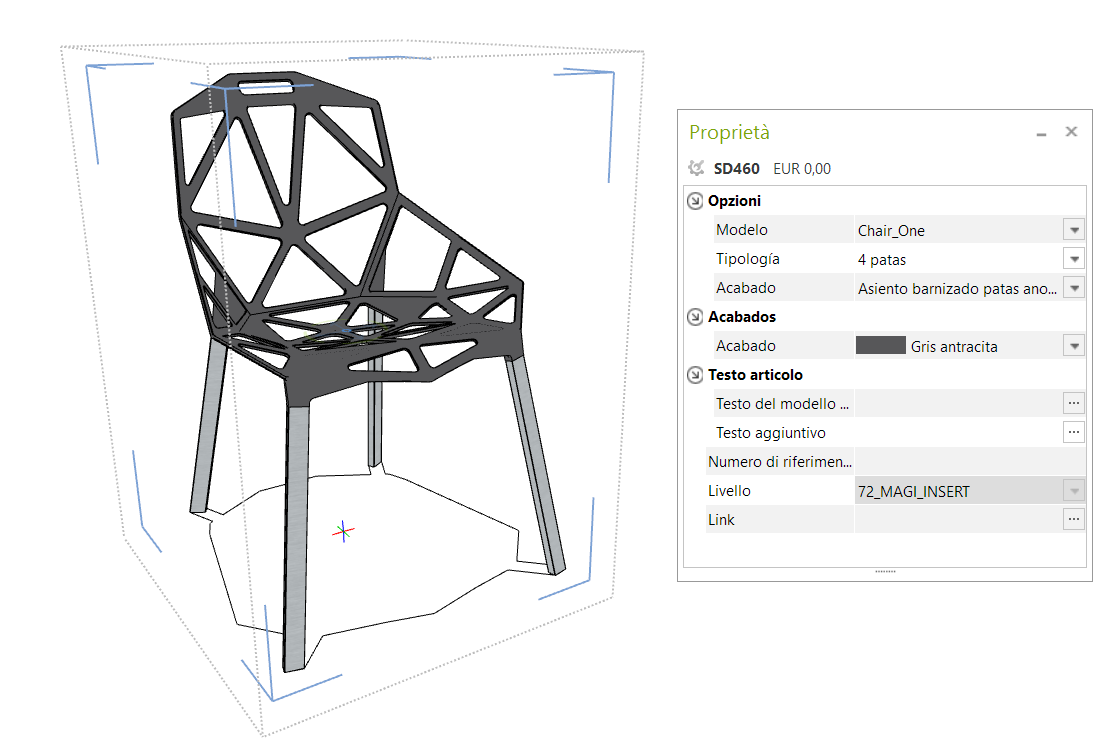This screenshot has height=750, width=1113.
Task: Open ellipsis button for Testo aggiuntivo
Action: (1074, 433)
